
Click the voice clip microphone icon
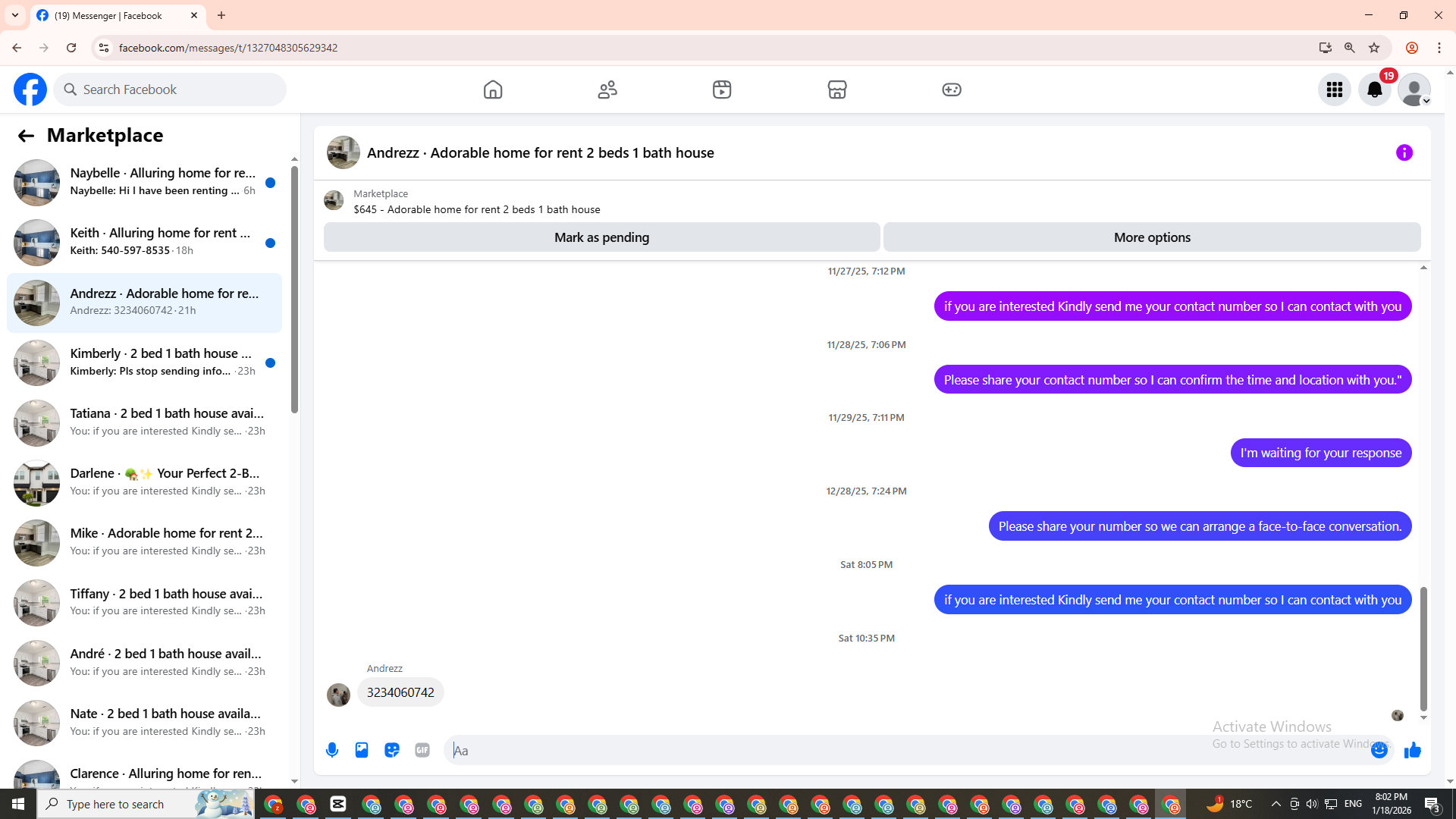(x=332, y=750)
